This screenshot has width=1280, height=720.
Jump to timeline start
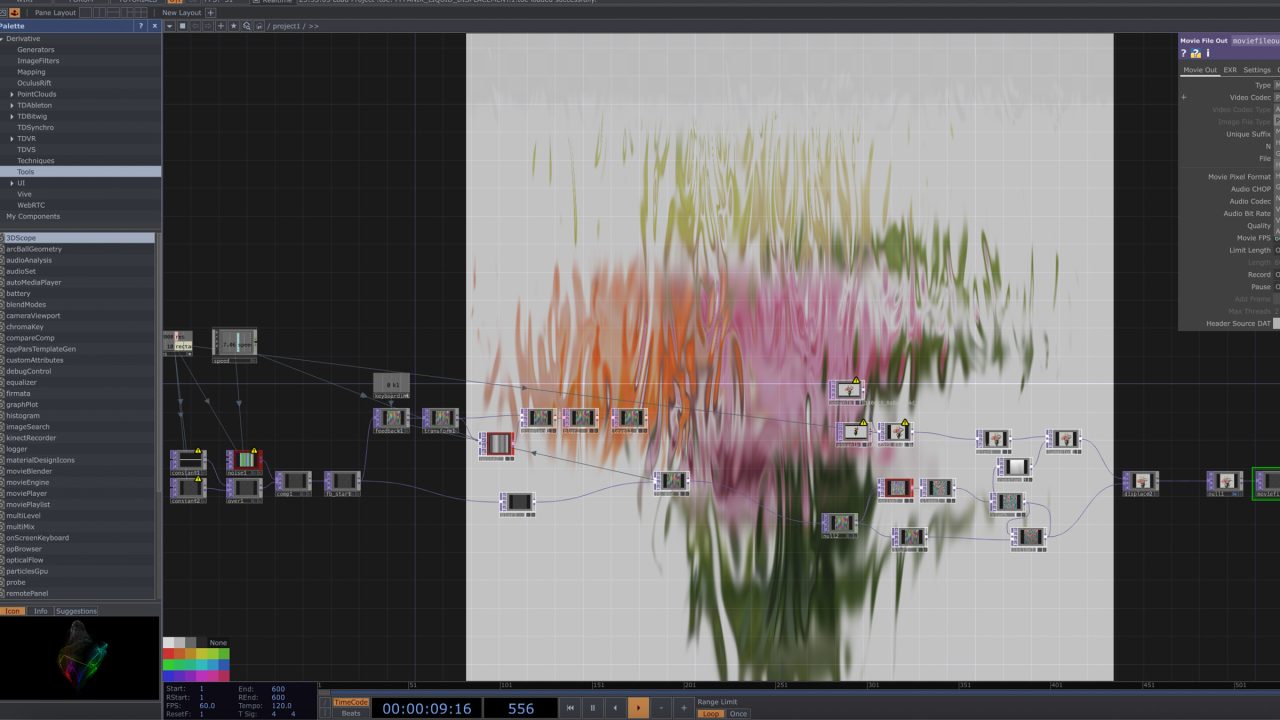coord(570,708)
